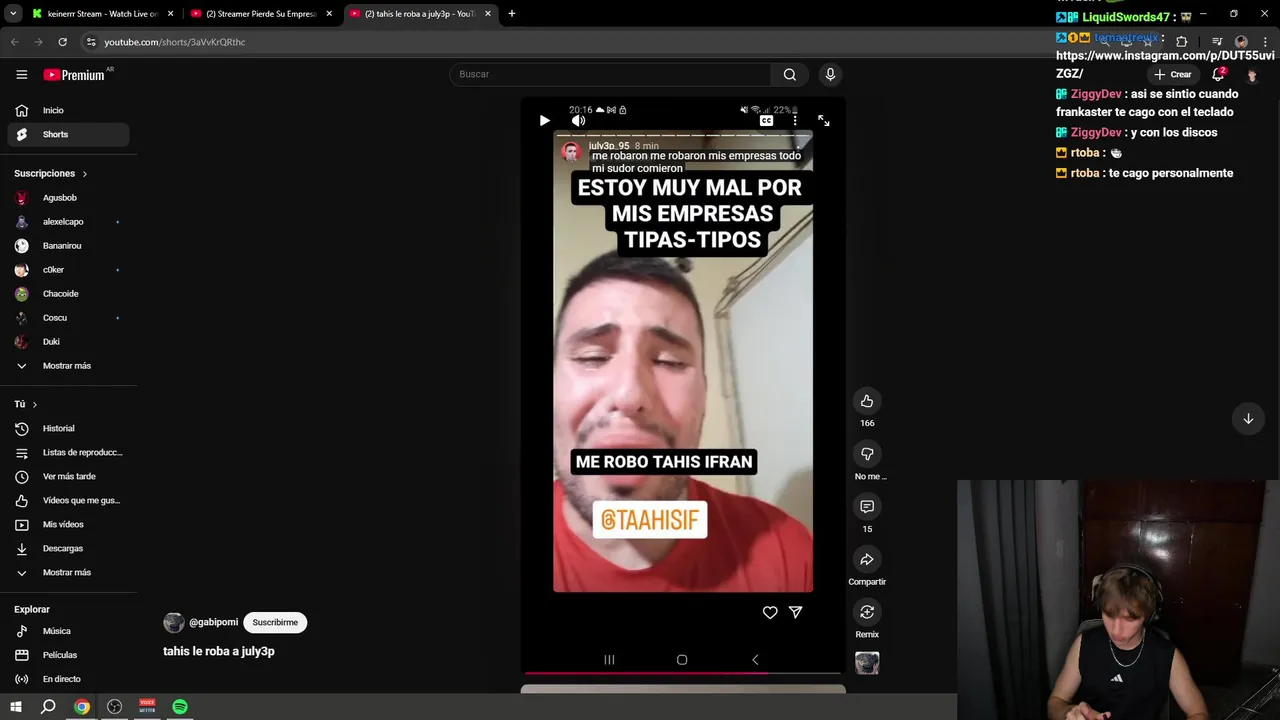
Task: Open the sound source thumbnail
Action: [x=867, y=663]
